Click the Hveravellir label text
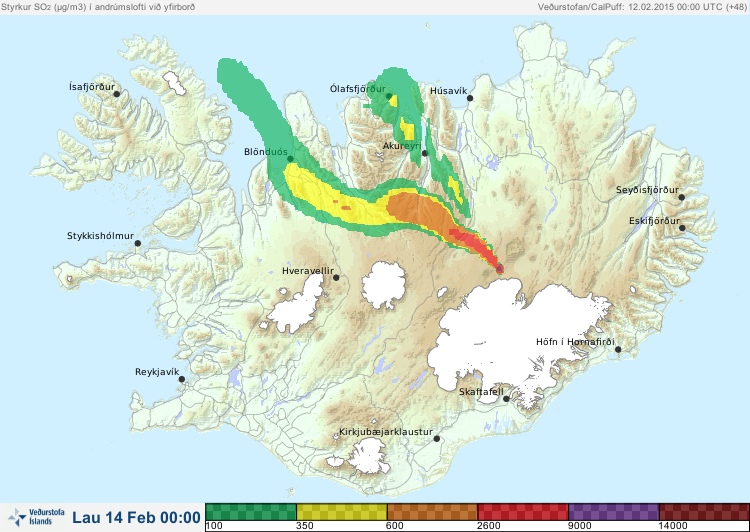Image resolution: width=750 pixels, height=532 pixels. 308,271
